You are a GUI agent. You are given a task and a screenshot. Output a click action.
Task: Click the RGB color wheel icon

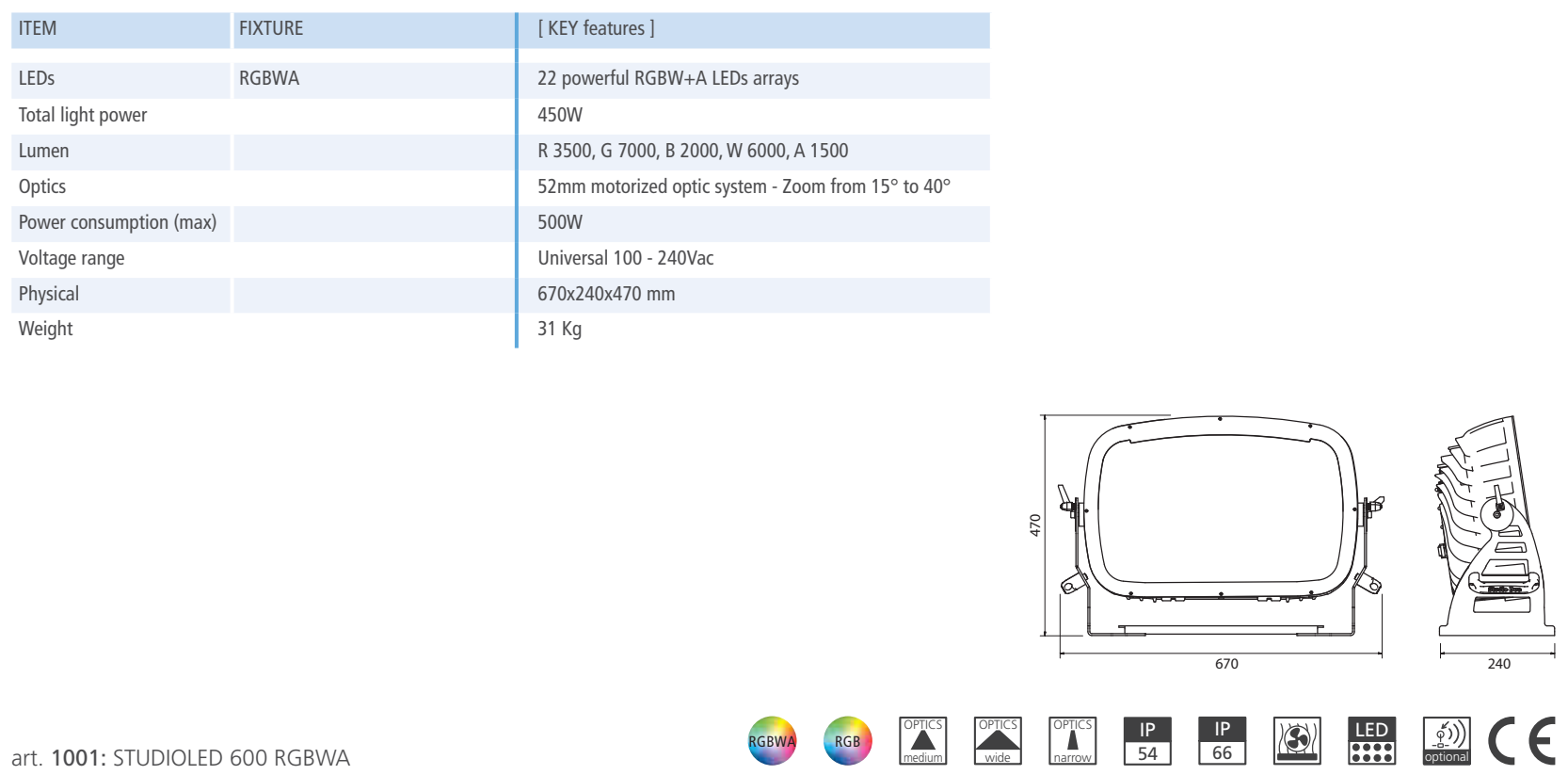click(847, 741)
